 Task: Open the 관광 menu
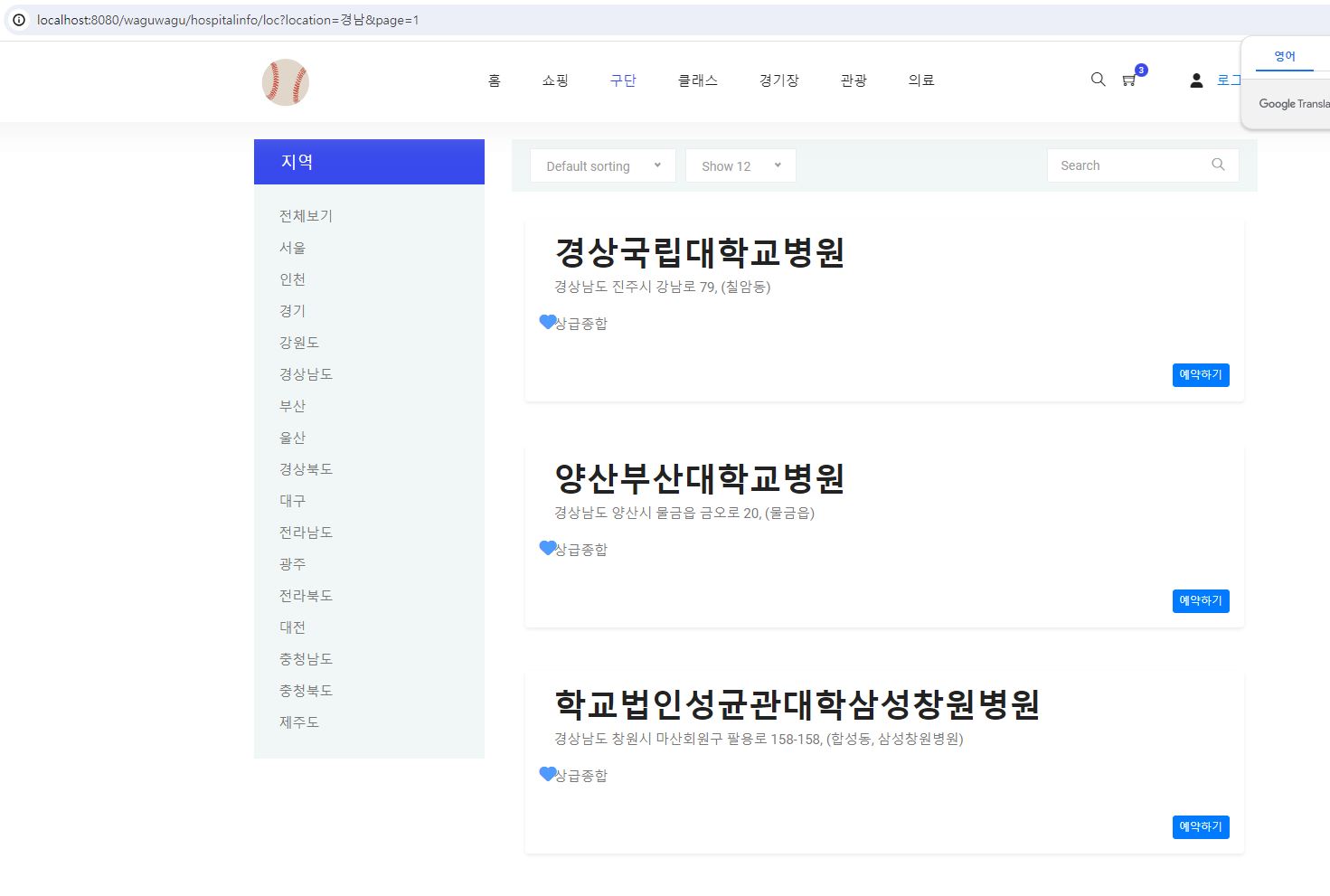[854, 80]
